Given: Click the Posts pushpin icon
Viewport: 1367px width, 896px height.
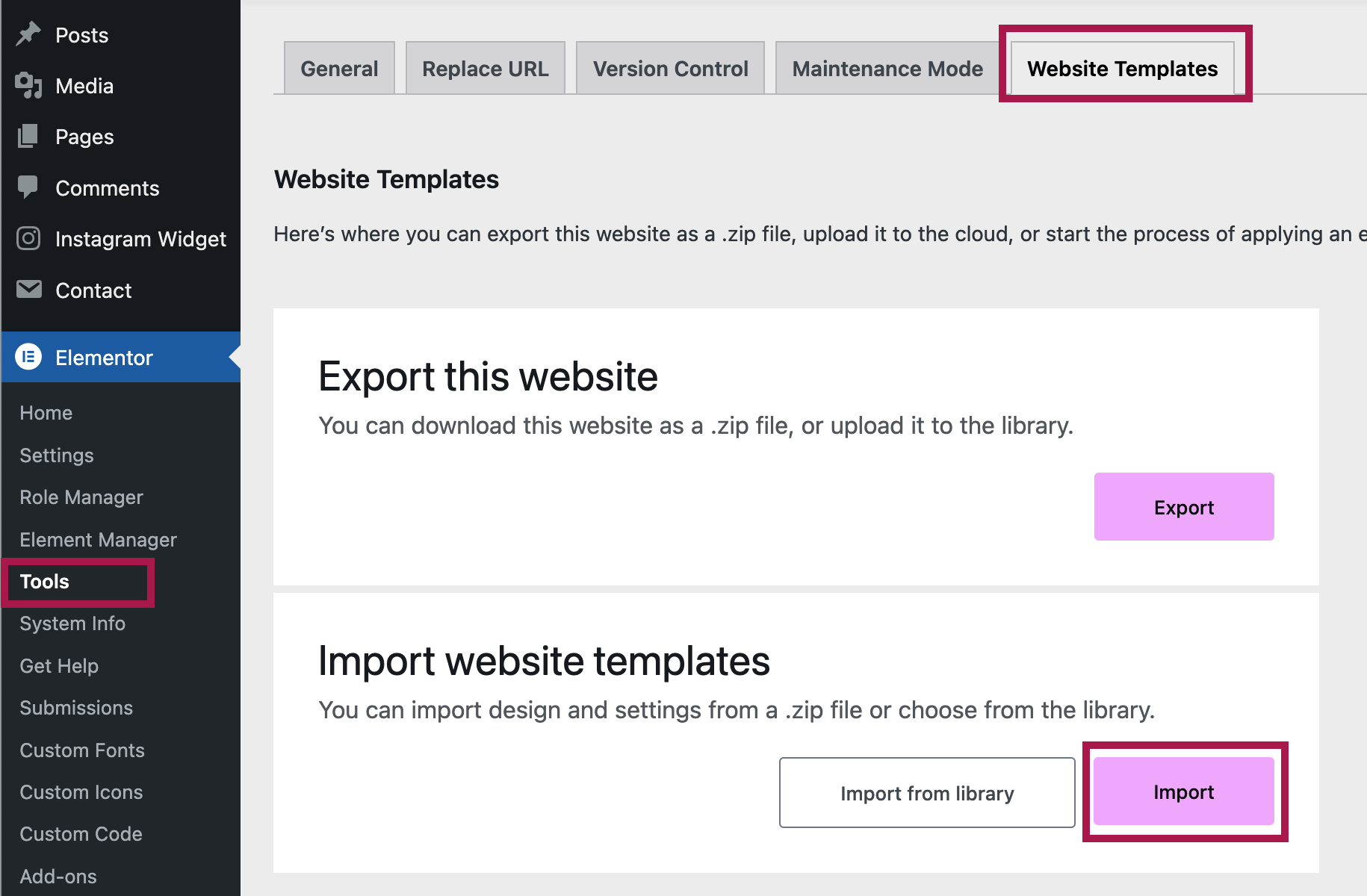Looking at the screenshot, I should click(x=28, y=34).
